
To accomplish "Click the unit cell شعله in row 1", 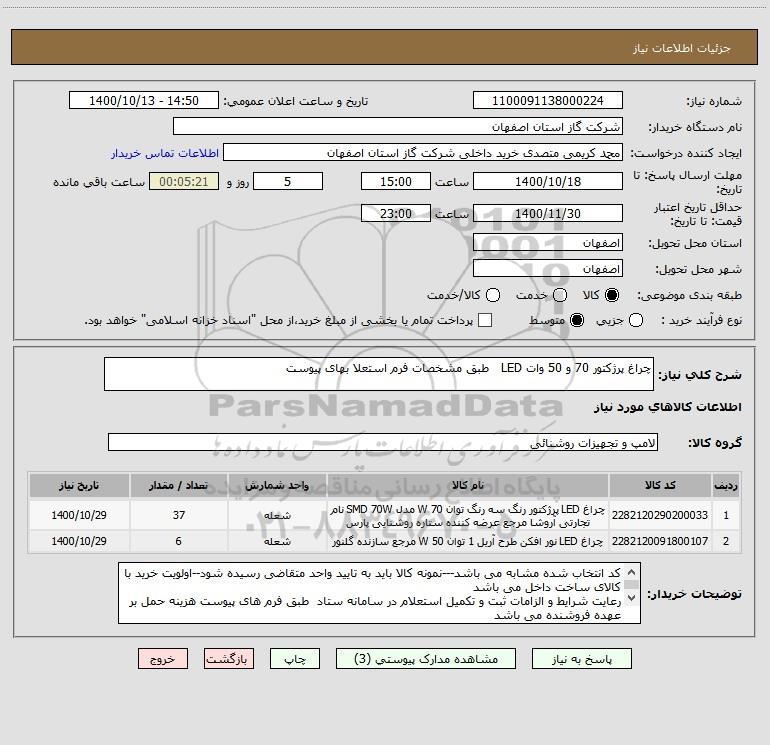I will click(277, 515).
